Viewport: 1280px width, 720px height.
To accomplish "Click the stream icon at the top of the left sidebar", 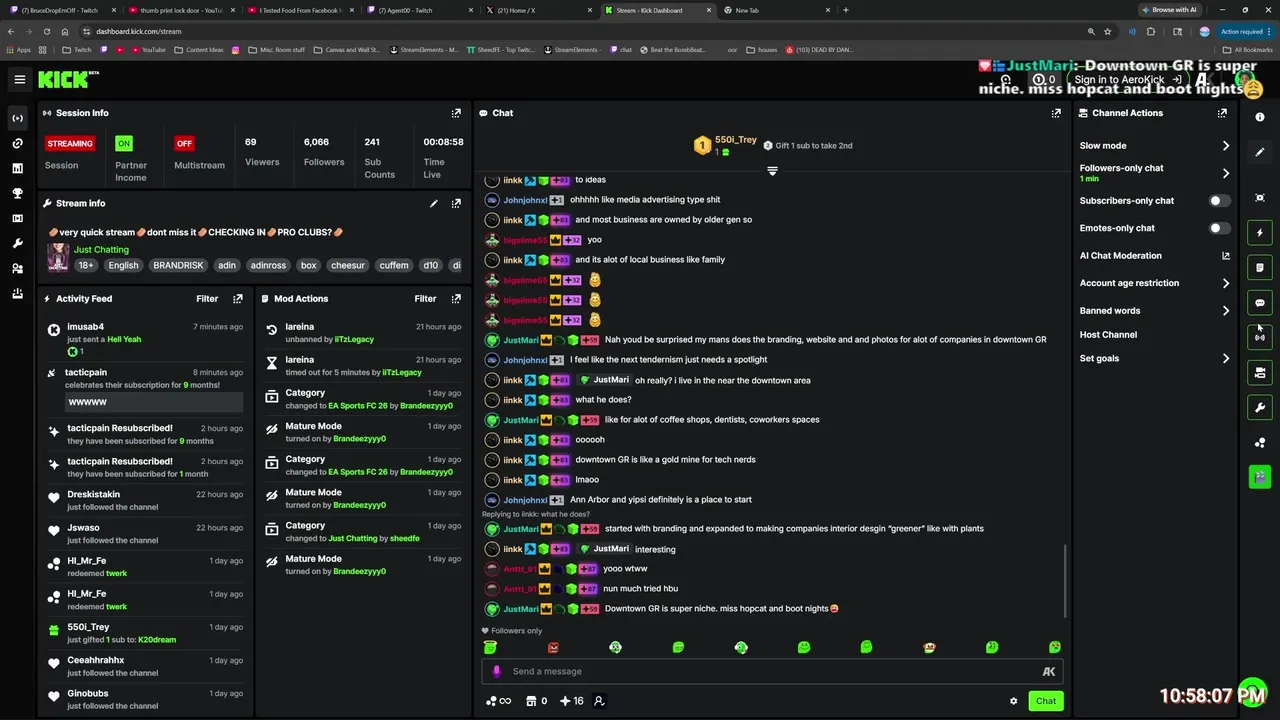I will point(17,118).
